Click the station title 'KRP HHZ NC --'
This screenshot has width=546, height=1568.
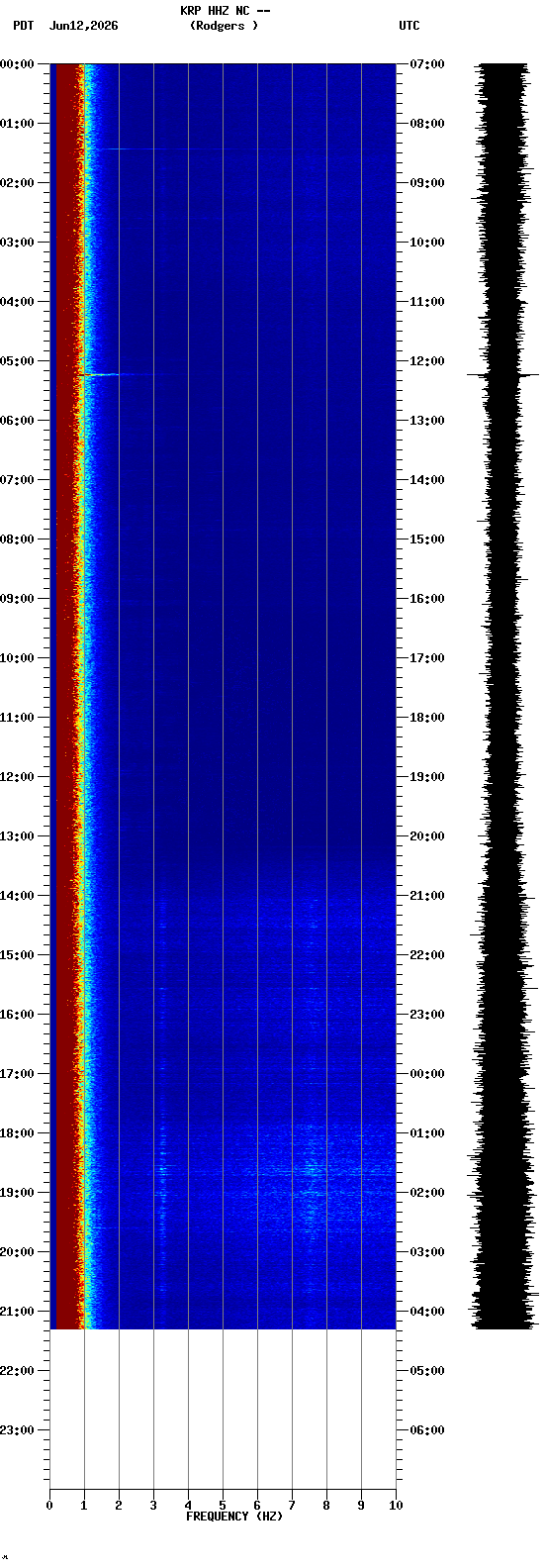click(x=225, y=11)
